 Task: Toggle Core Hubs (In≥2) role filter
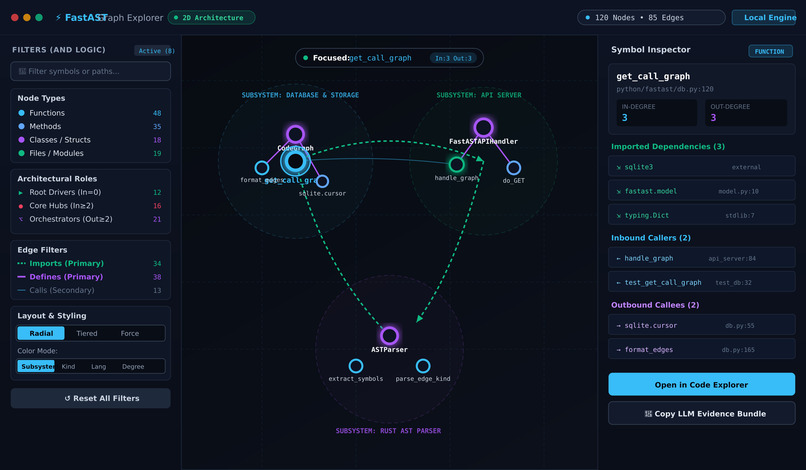coord(90,205)
